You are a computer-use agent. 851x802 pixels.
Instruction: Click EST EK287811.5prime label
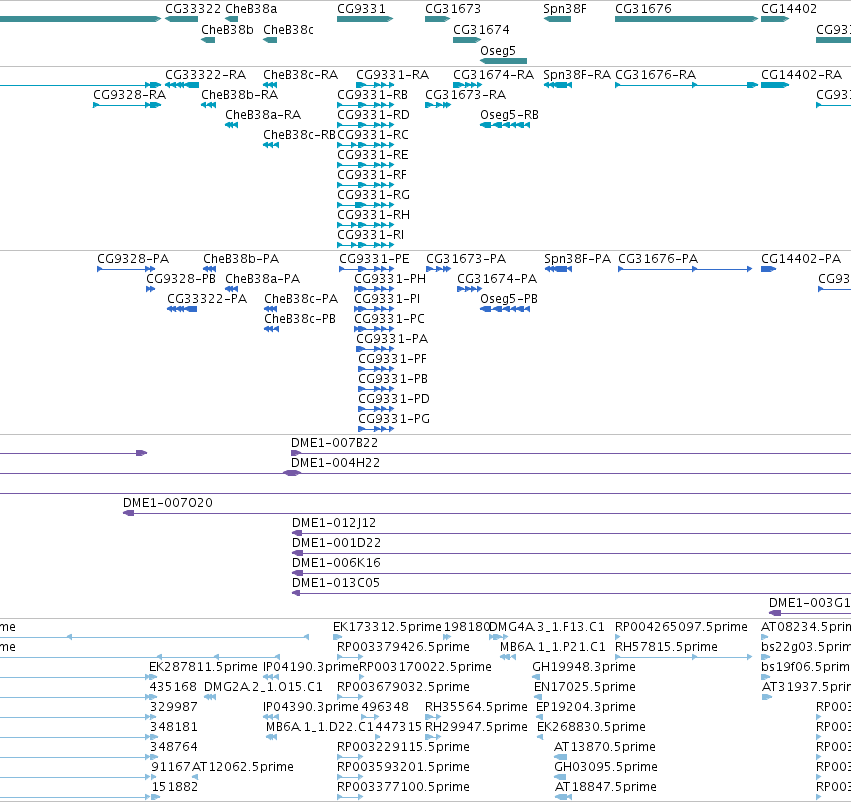point(203,667)
